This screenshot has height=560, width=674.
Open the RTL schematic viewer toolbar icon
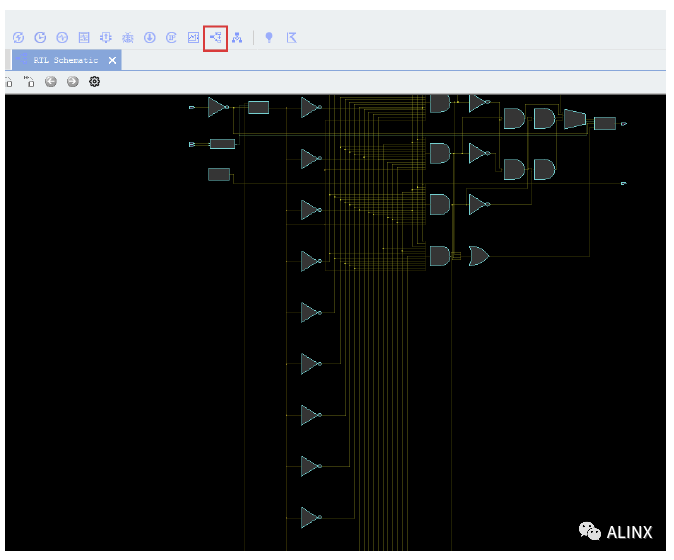(215, 38)
